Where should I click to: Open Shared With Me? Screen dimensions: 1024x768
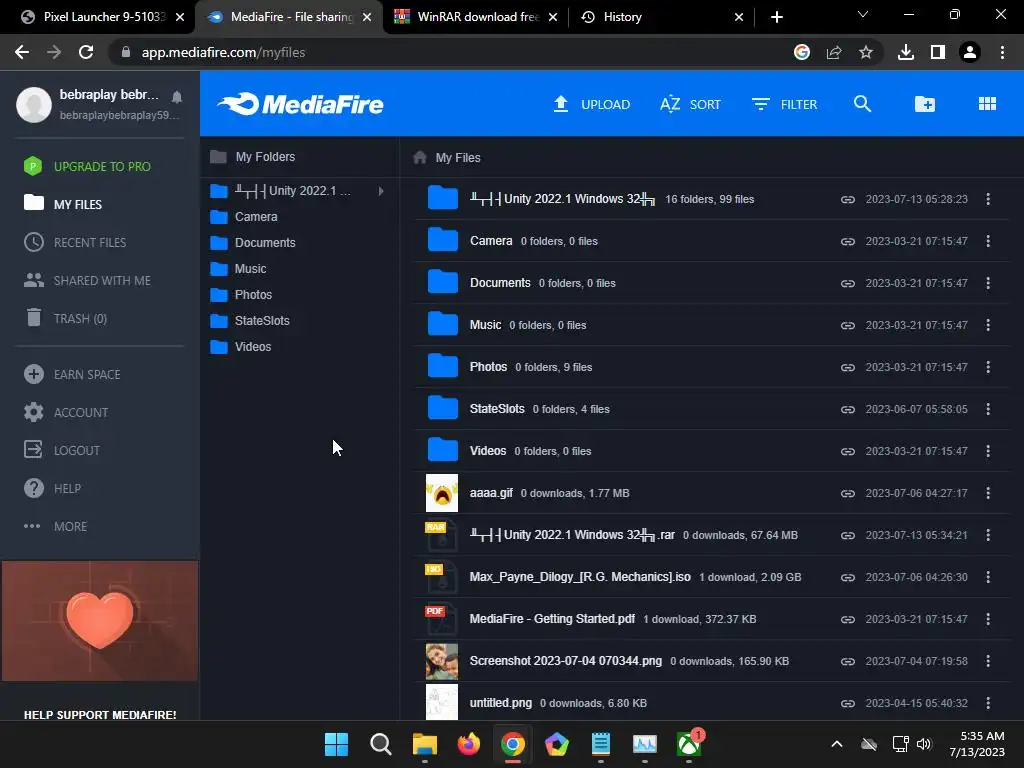tap(87, 280)
